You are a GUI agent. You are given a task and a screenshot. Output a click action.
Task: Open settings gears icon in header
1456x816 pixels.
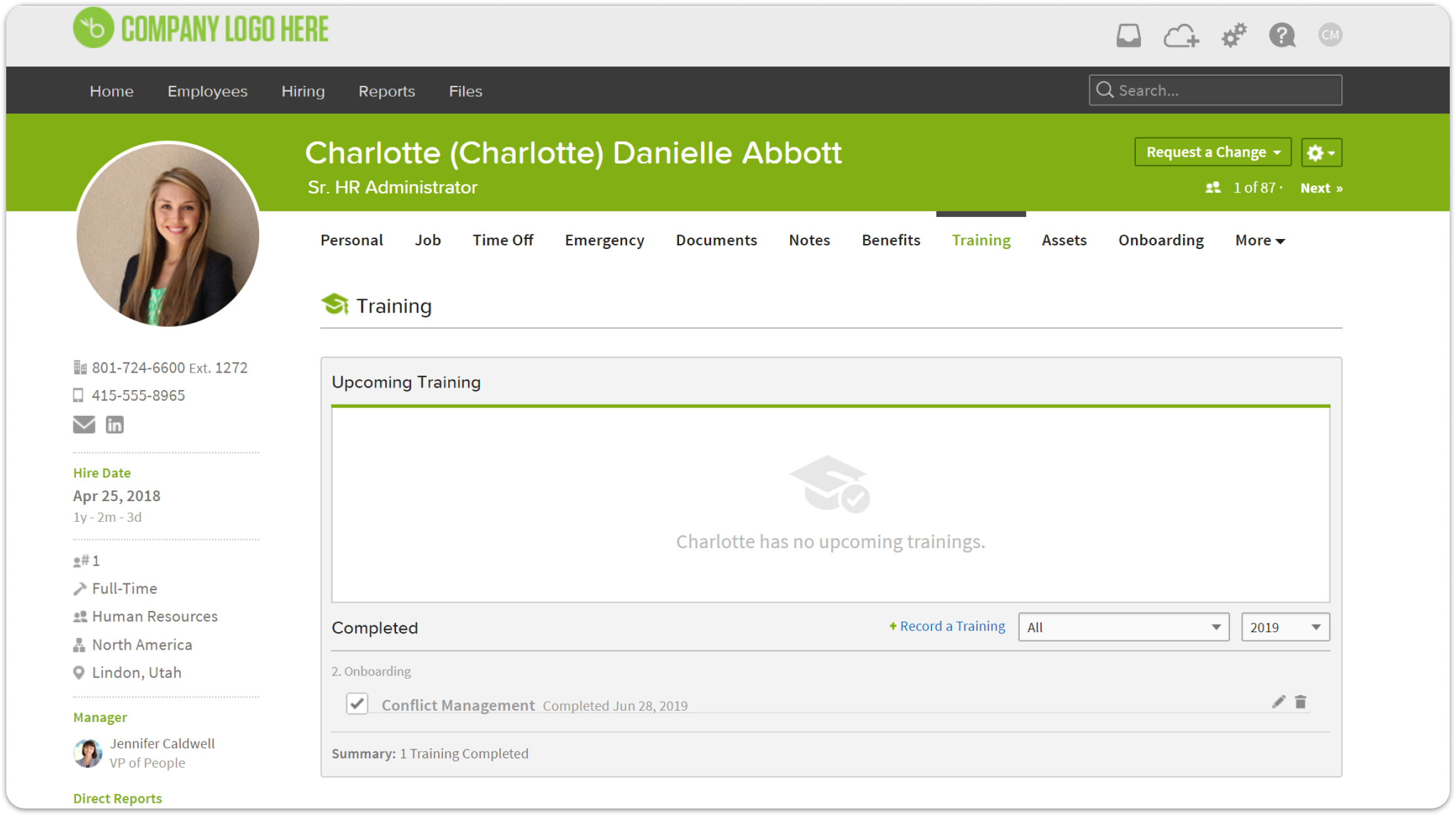pyautogui.click(x=1233, y=35)
